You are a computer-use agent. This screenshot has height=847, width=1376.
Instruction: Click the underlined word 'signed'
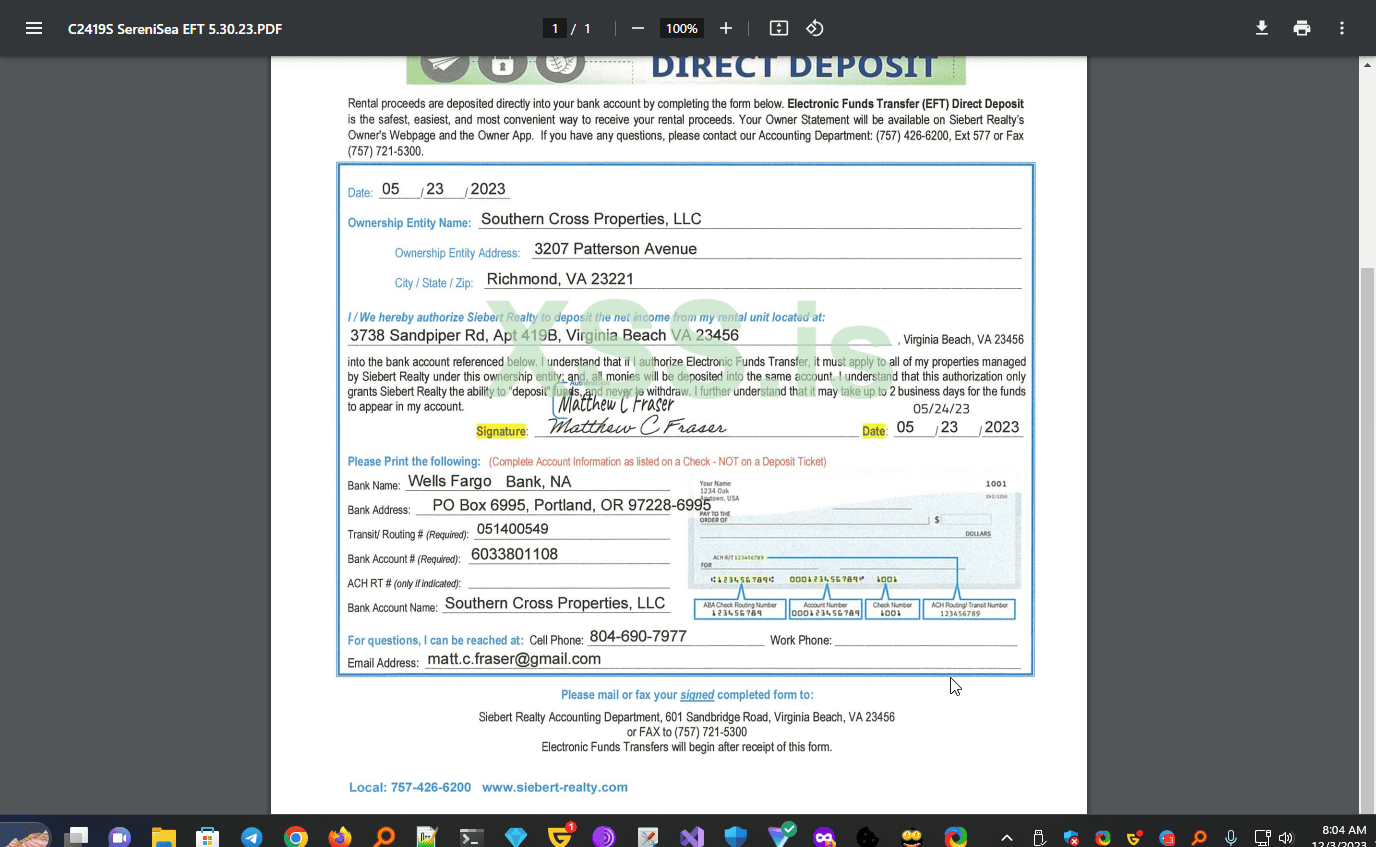click(697, 695)
